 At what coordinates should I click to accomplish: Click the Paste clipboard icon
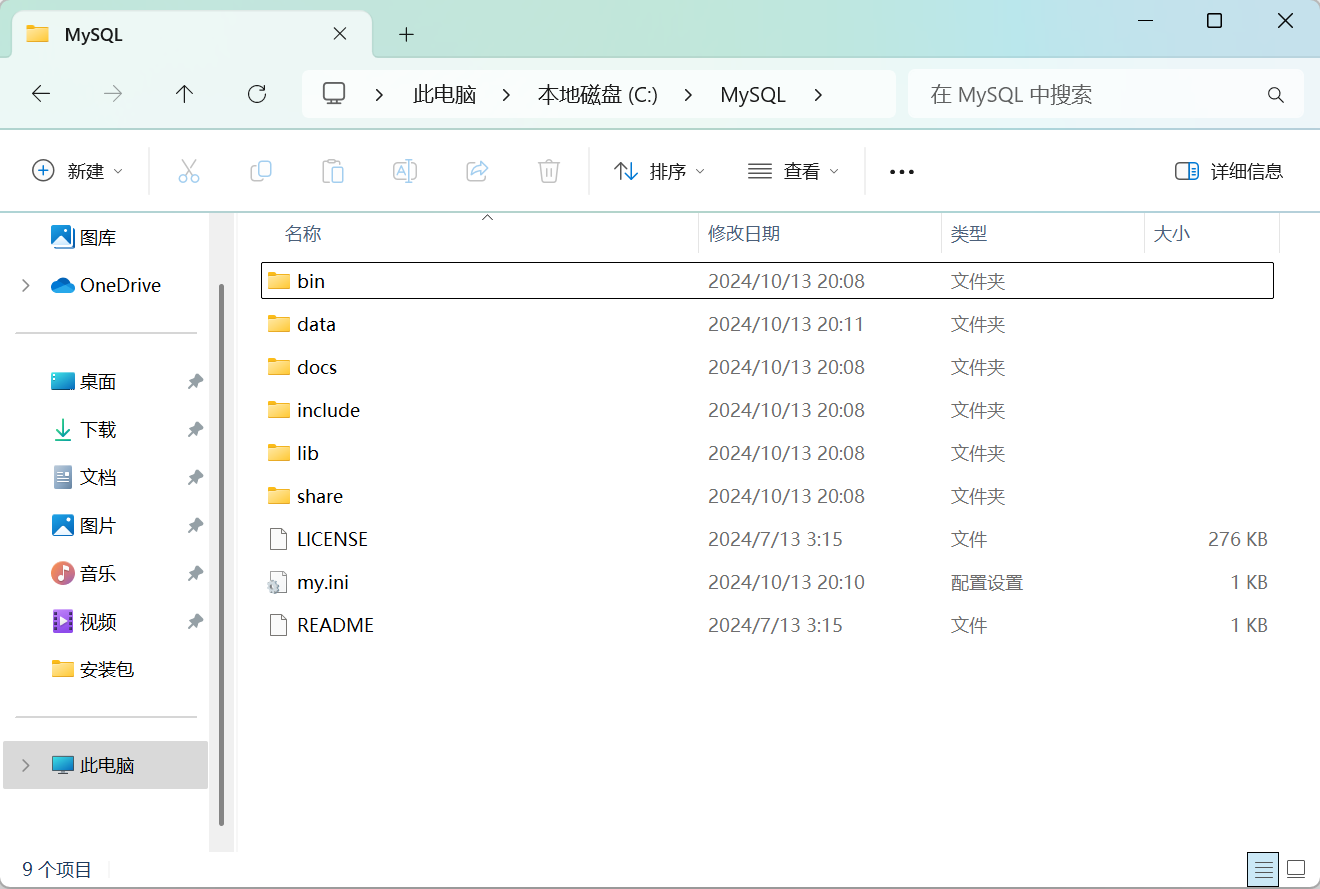coord(333,171)
